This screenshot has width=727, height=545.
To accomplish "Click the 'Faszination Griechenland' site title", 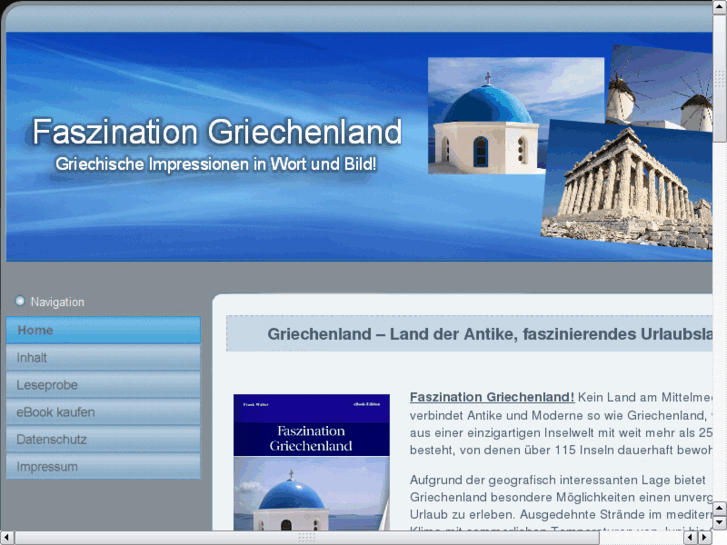I will pos(217,132).
